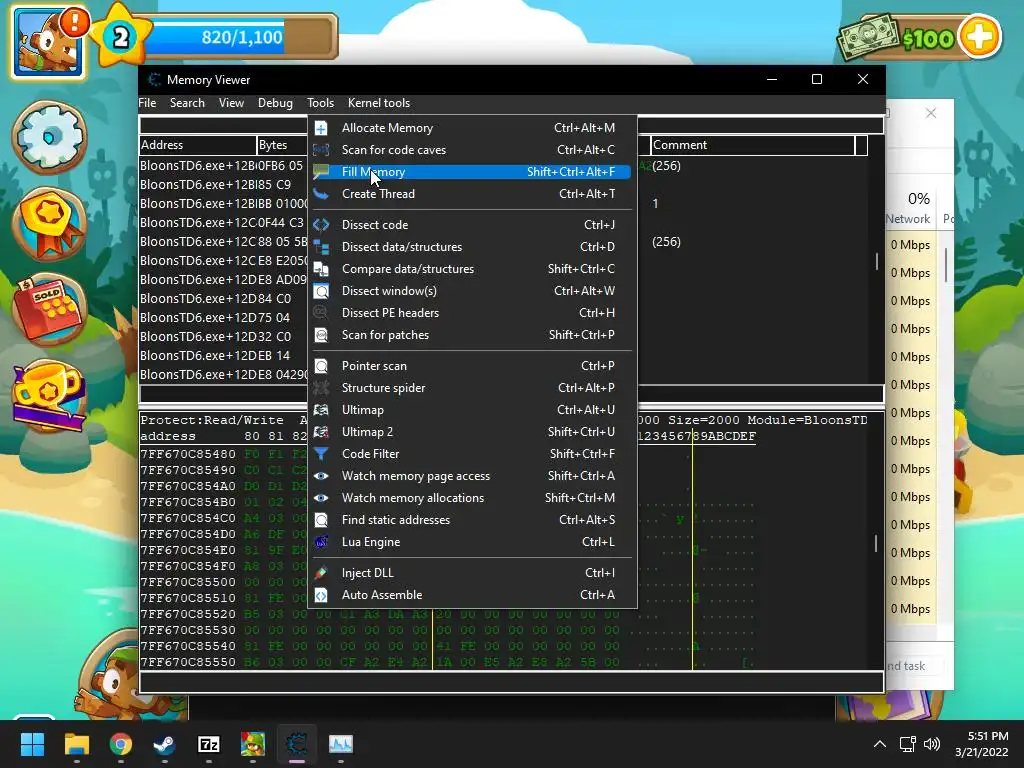The width and height of the screenshot is (1024, 768).
Task: Add Monkey Money with the plus button
Action: 979,37
